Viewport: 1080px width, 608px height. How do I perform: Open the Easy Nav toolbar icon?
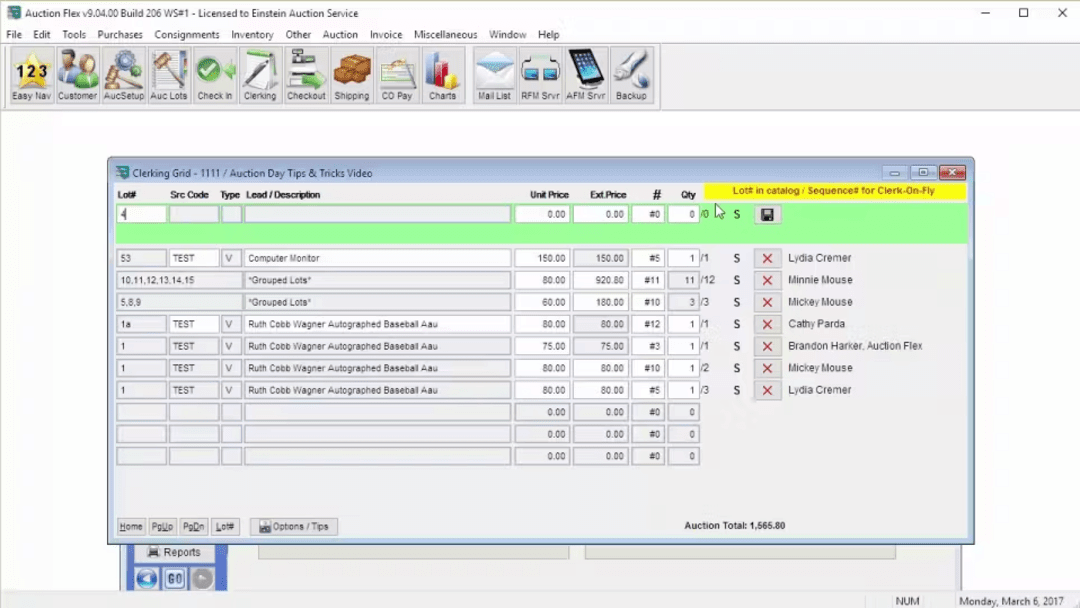pos(30,75)
